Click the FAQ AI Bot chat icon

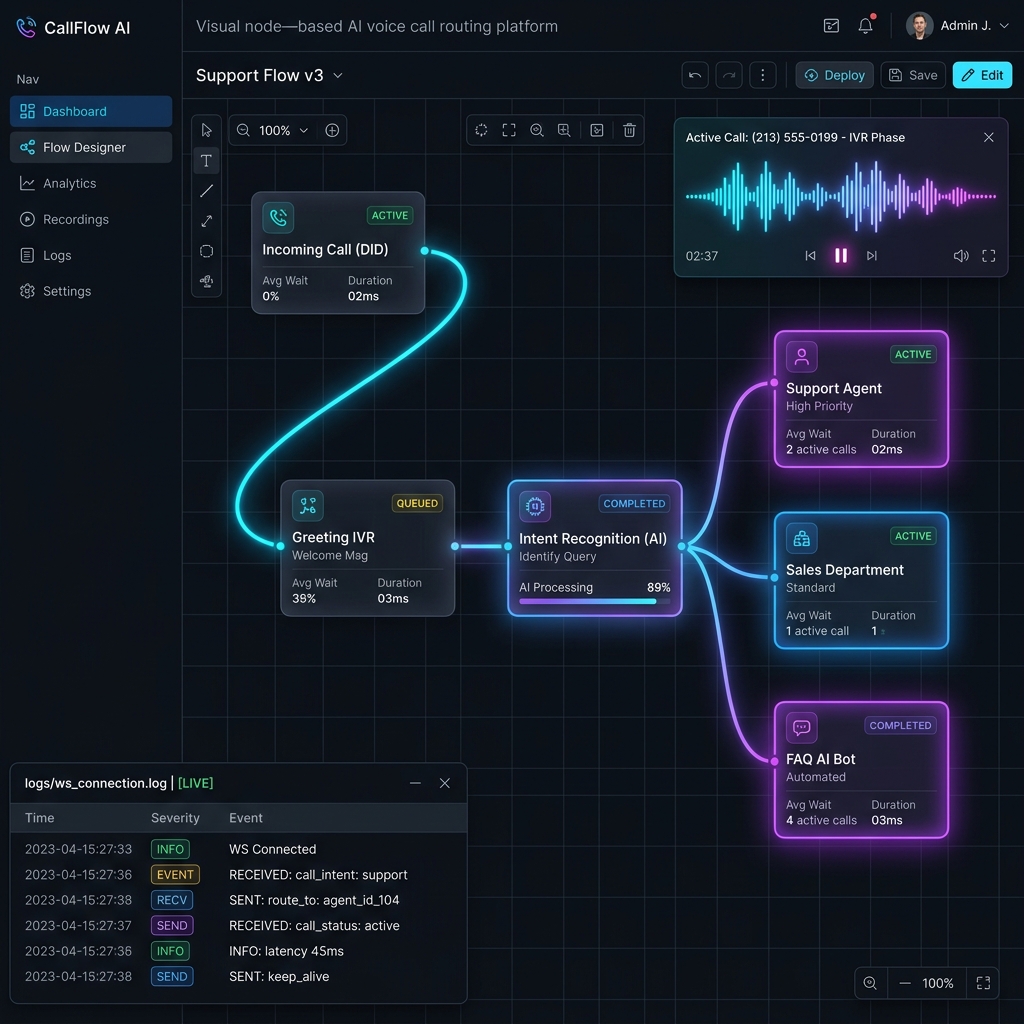click(801, 728)
